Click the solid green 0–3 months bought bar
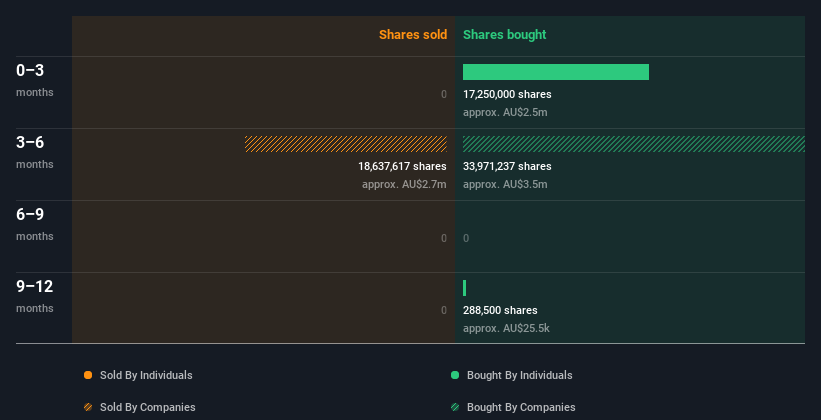 (x=556, y=72)
